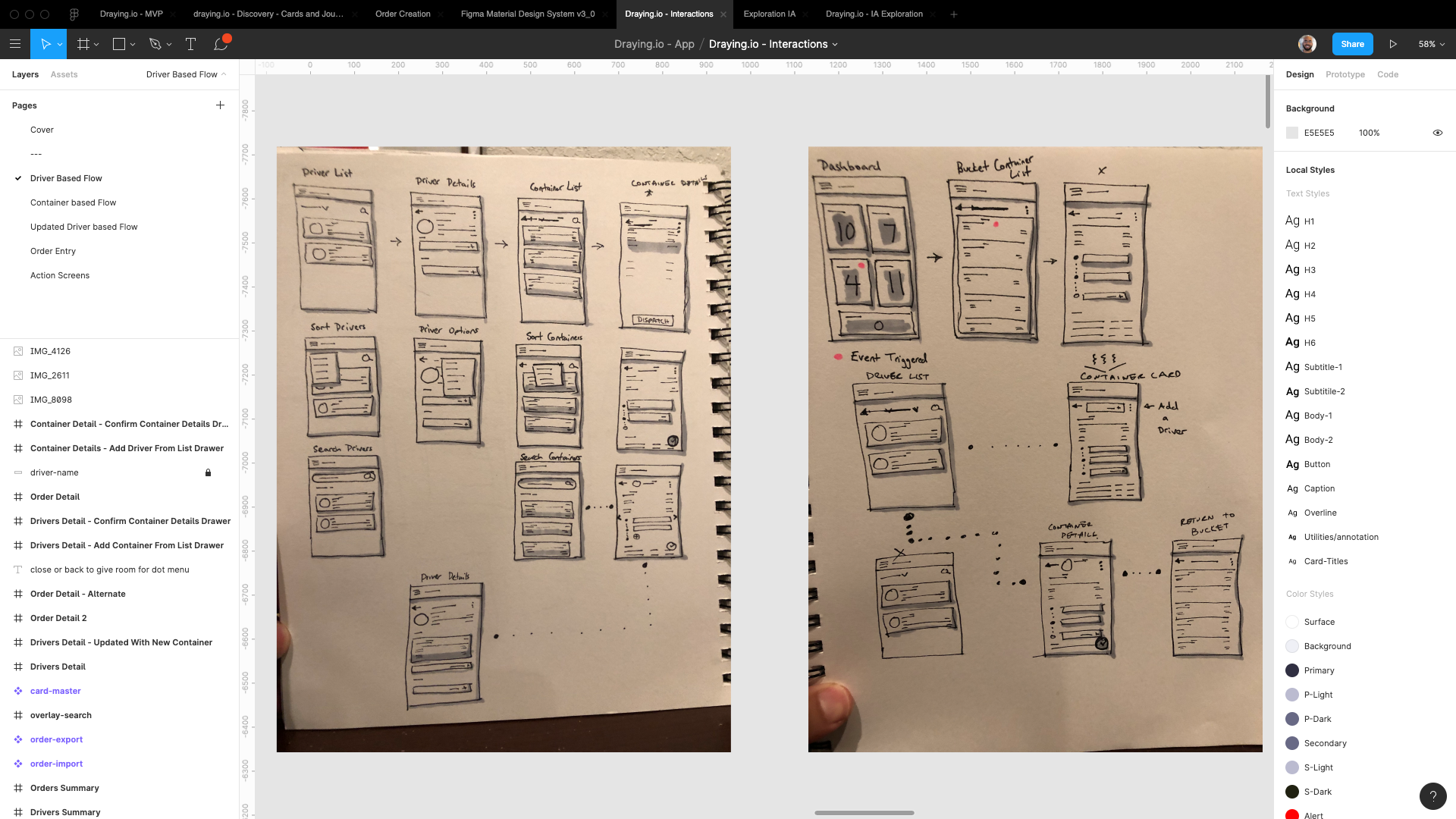Click the Present play icon
Viewport: 1456px width, 819px height.
click(1393, 44)
